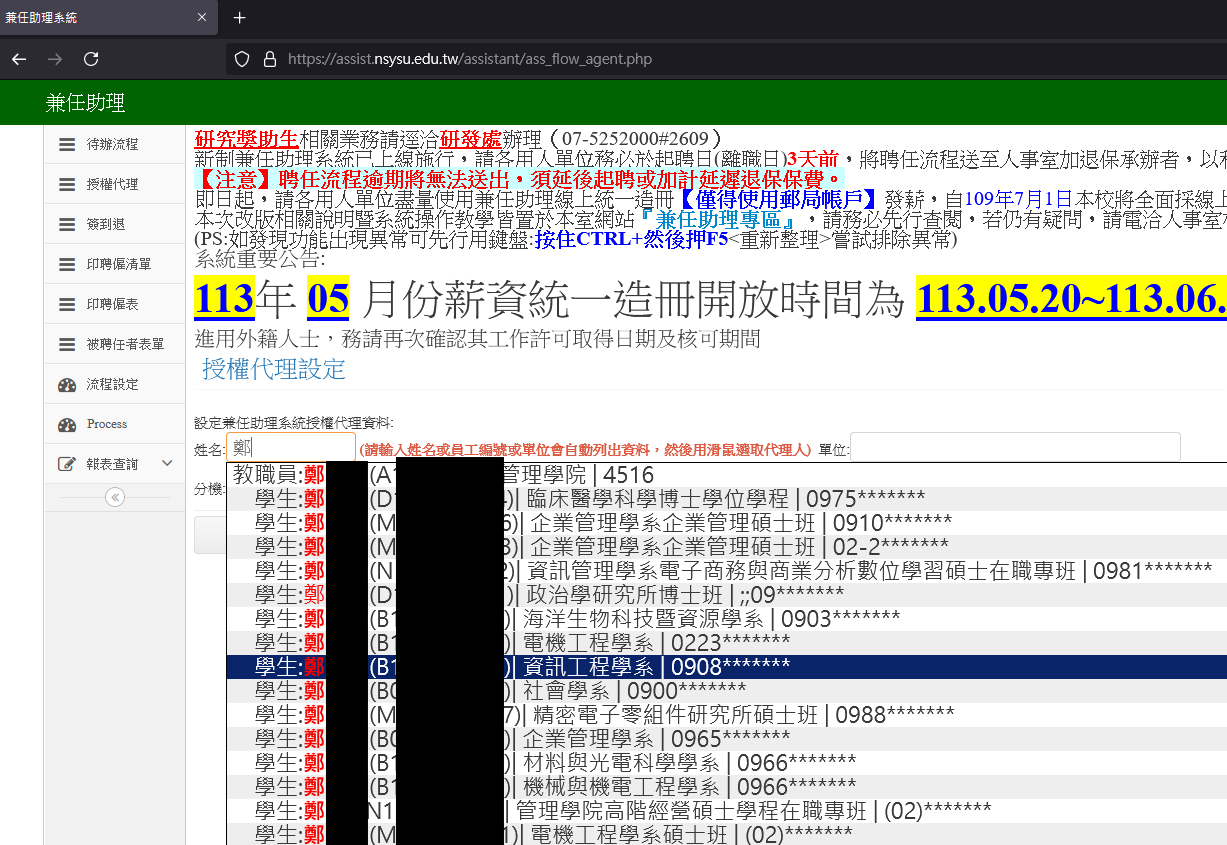This screenshot has height=845, width=1227.
Task: Open 待辦流程 in the sidebar
Action: click(115, 144)
